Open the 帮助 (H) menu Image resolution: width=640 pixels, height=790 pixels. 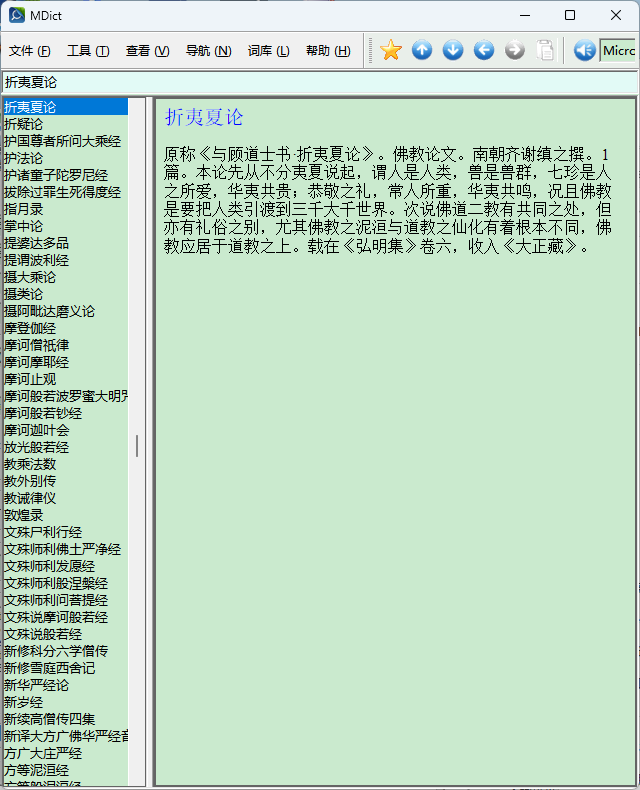pyautogui.click(x=328, y=51)
